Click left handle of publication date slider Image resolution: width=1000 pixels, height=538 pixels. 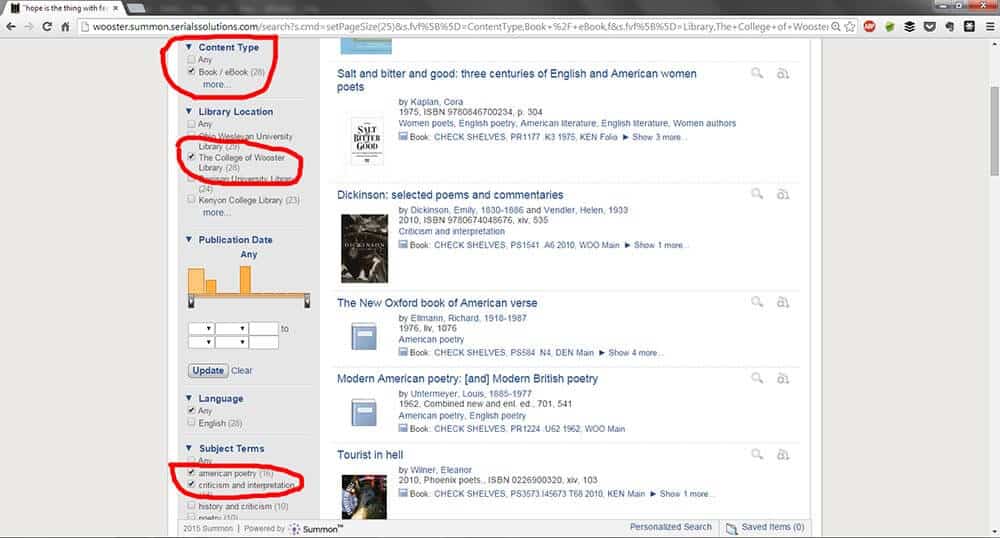click(191, 301)
